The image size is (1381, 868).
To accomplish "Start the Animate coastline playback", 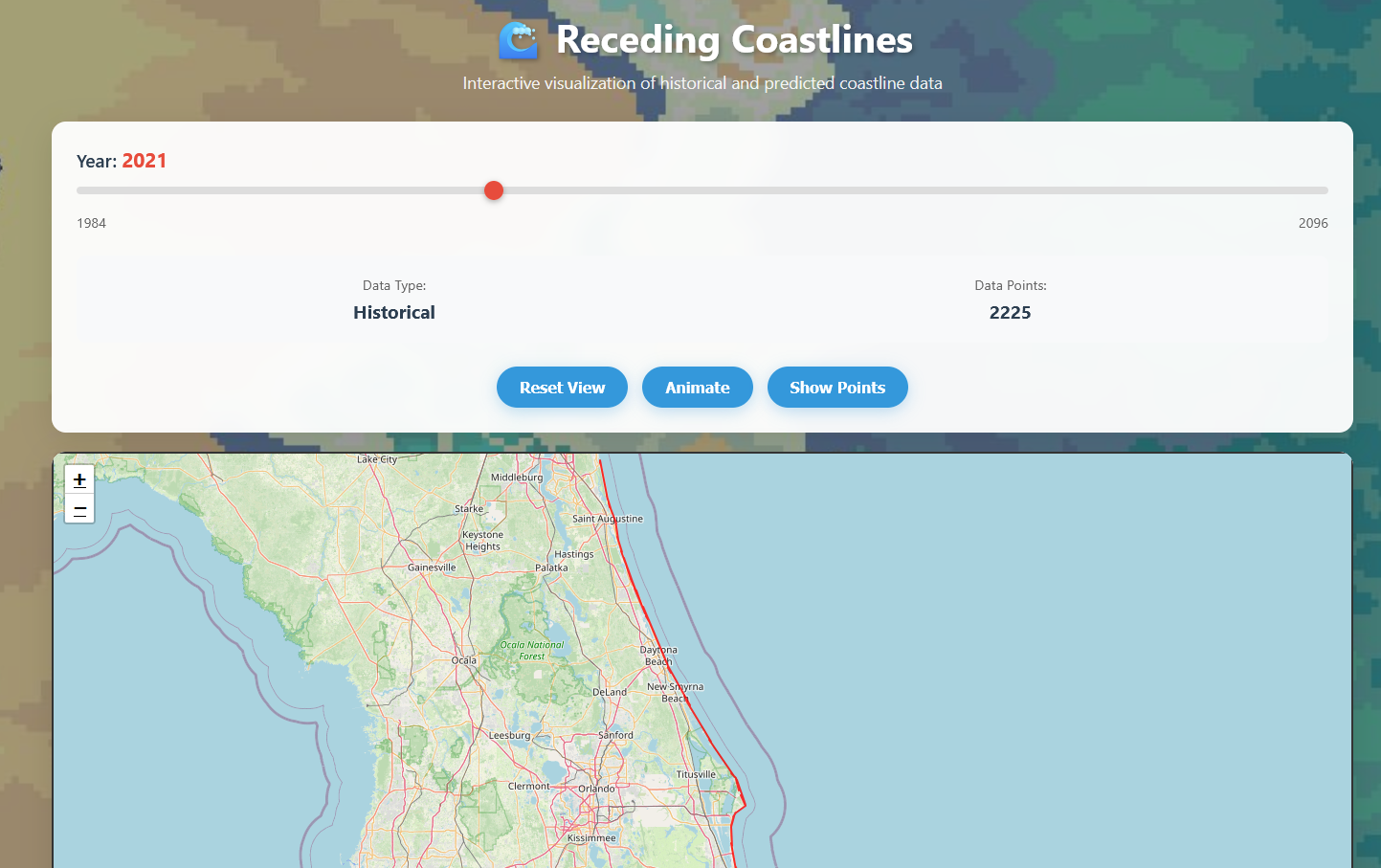I will tap(697, 388).
